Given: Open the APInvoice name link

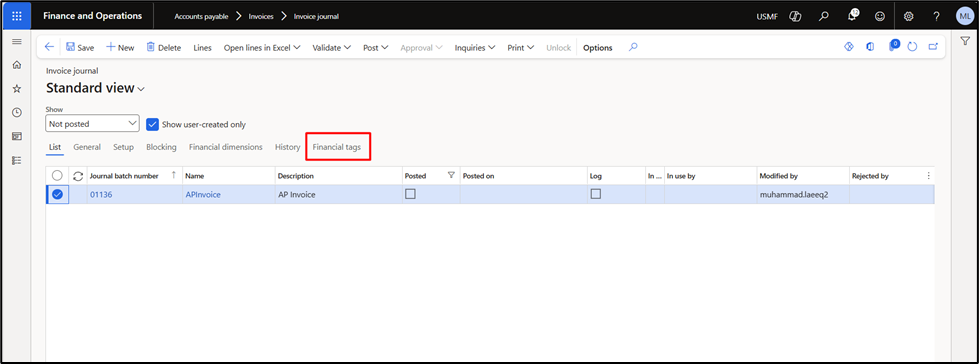Looking at the screenshot, I should coord(203,195).
